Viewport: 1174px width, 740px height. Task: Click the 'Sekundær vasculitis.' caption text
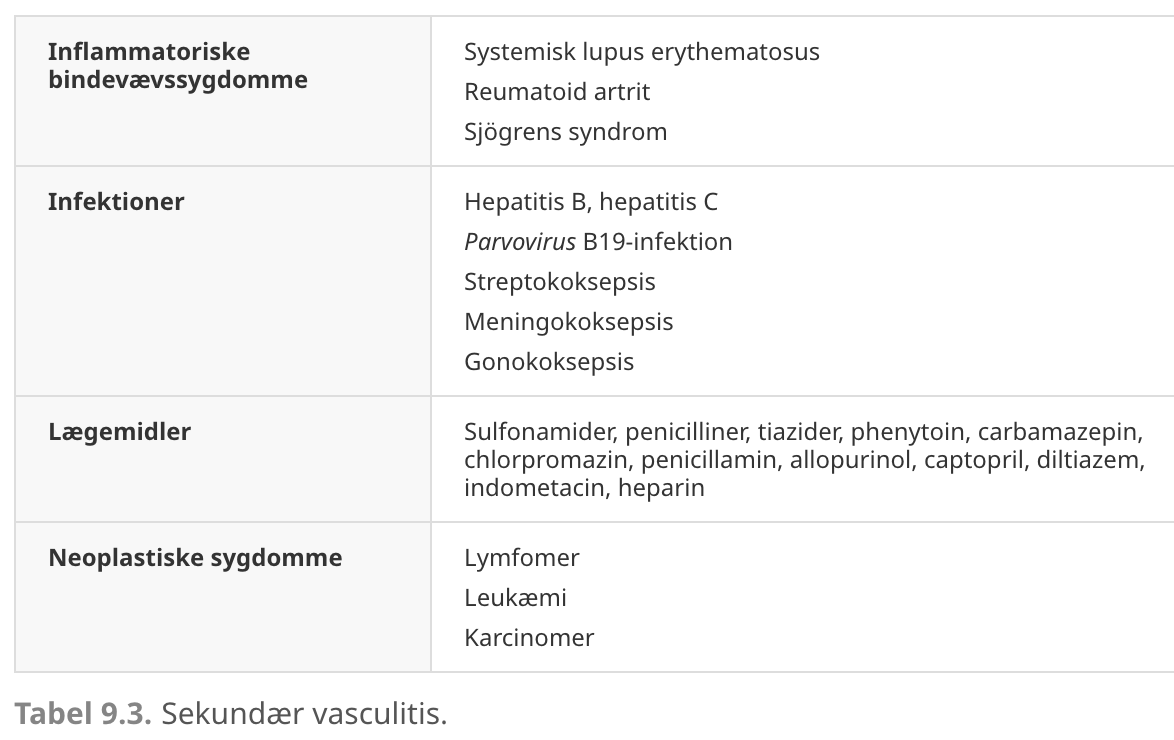coord(304,714)
